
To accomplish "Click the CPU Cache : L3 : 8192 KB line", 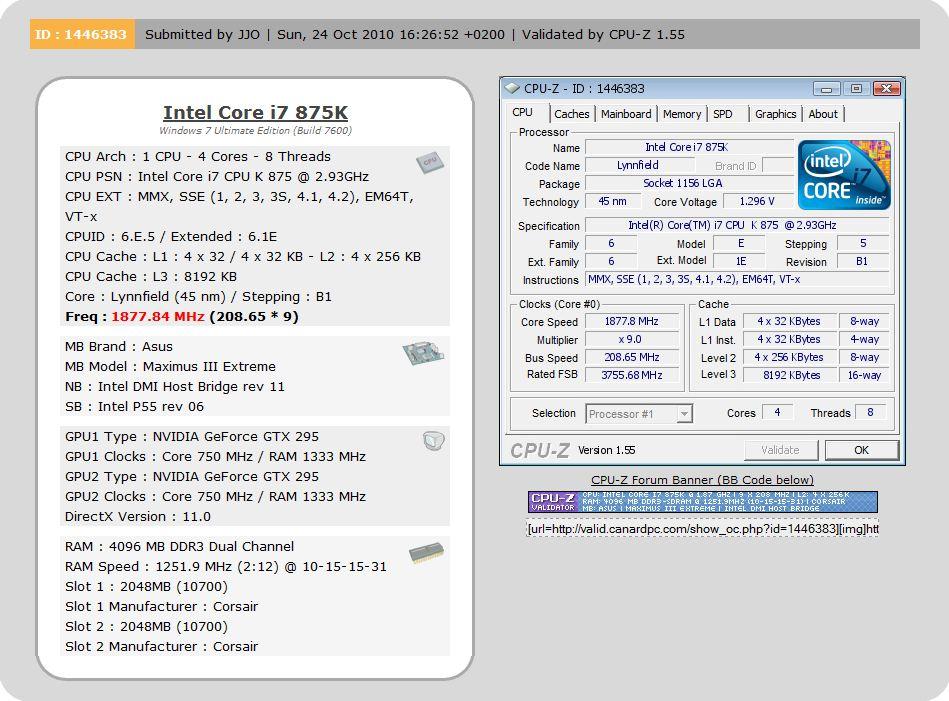I will point(151,277).
